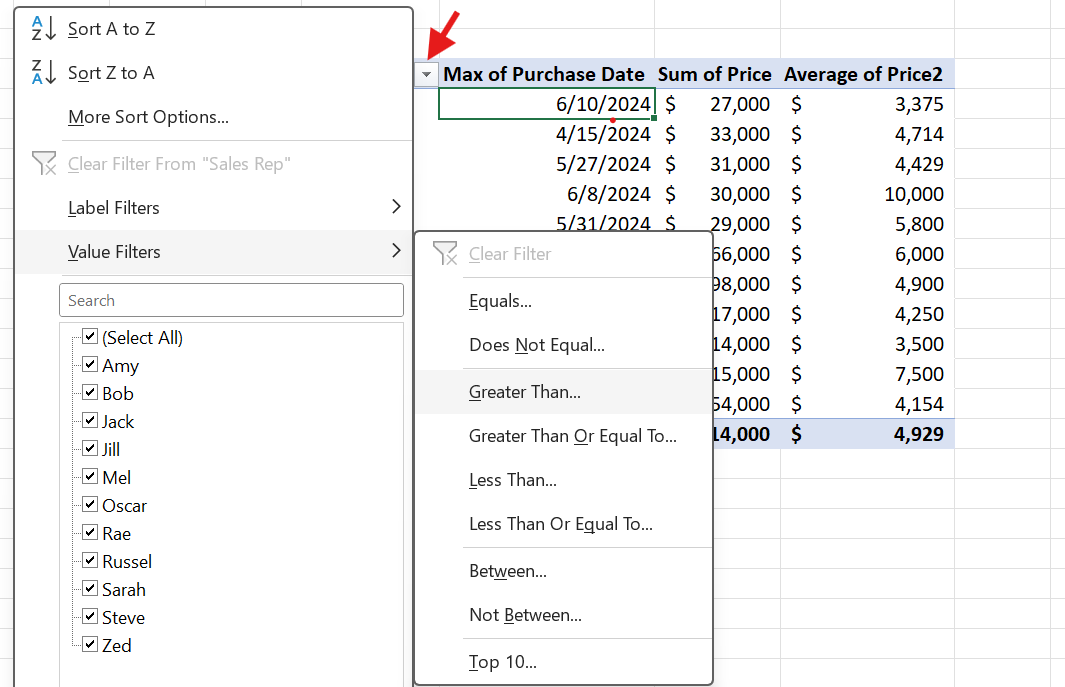
Task: Uncheck Amy in the filter list
Action: [x=90, y=365]
